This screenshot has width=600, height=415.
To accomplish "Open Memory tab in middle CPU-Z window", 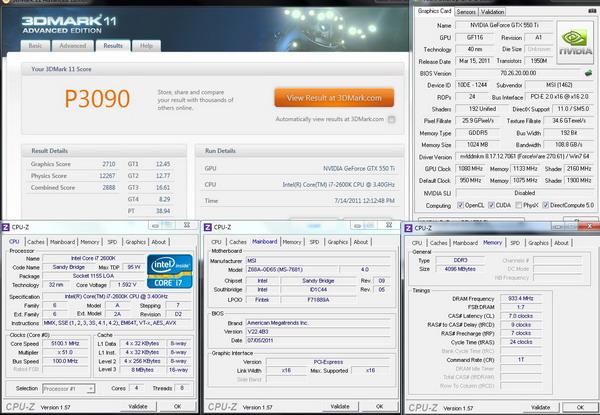I will [292, 242].
